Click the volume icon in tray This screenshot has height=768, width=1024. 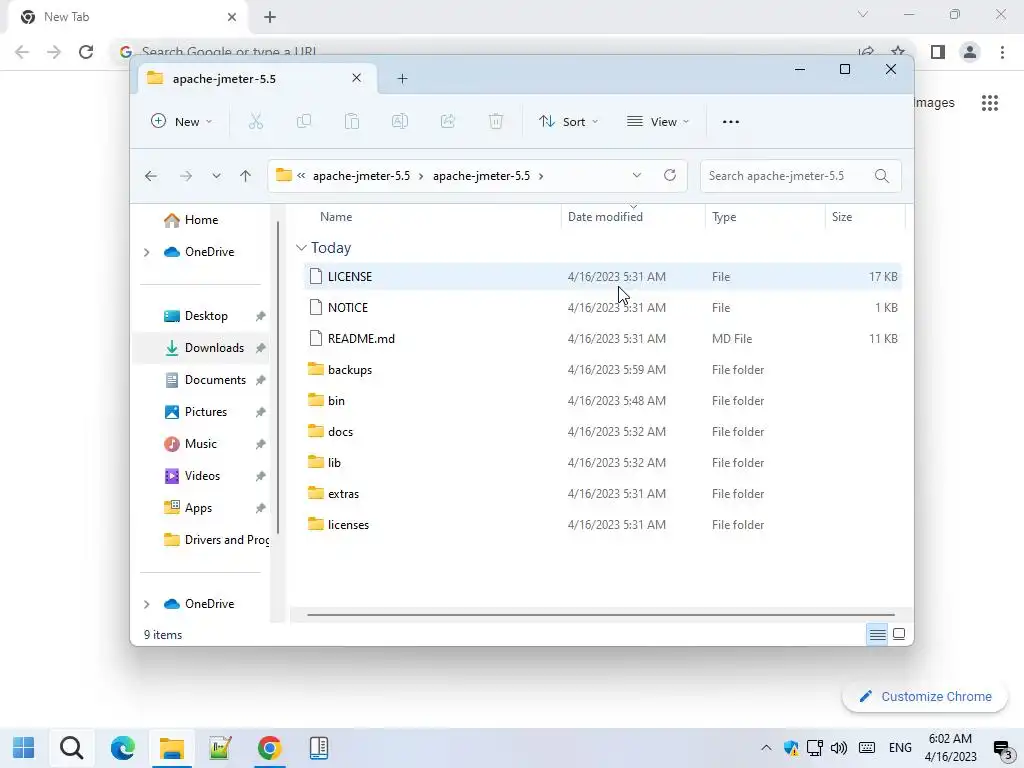coord(839,748)
